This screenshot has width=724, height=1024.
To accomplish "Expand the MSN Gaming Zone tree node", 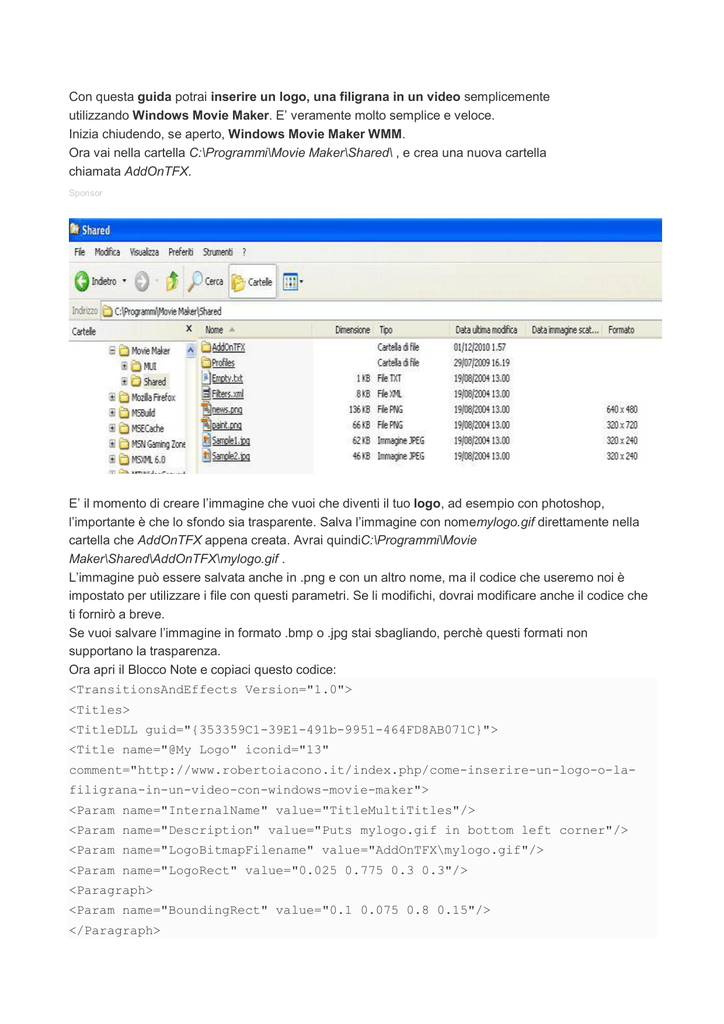I will [x=112, y=444].
